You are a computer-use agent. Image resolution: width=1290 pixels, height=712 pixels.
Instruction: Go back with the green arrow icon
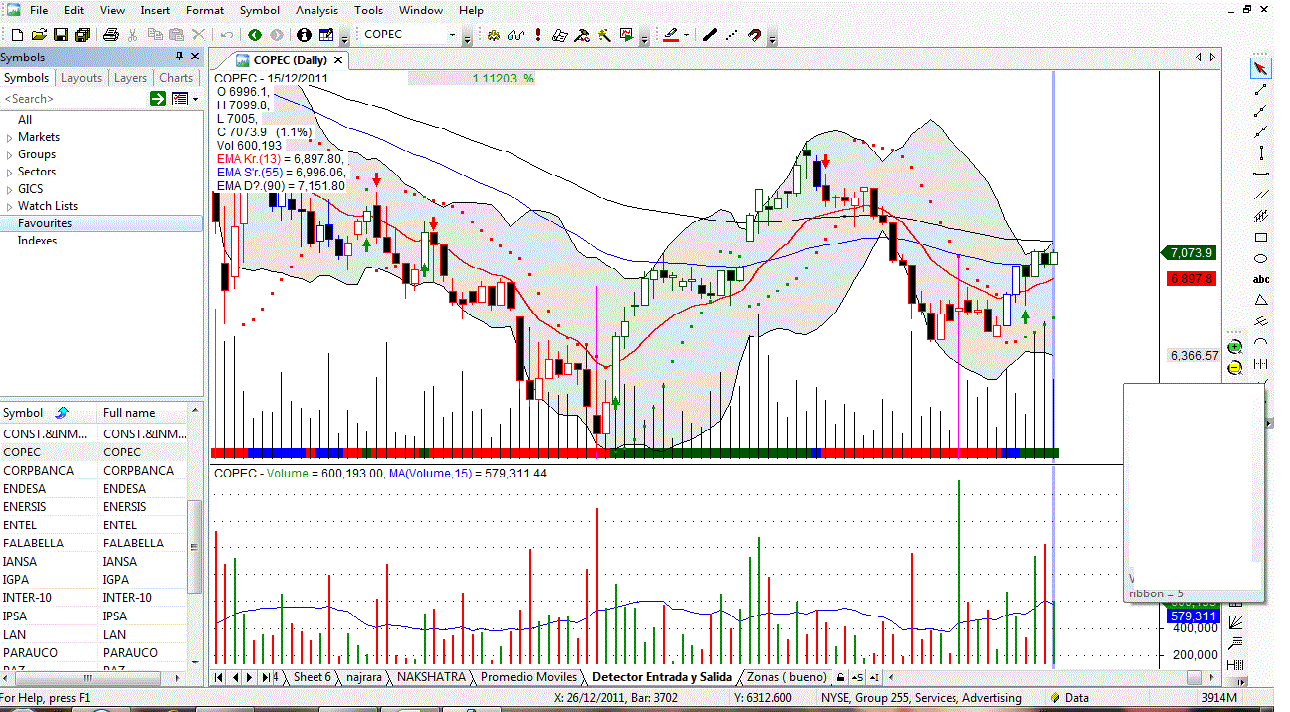[255, 34]
